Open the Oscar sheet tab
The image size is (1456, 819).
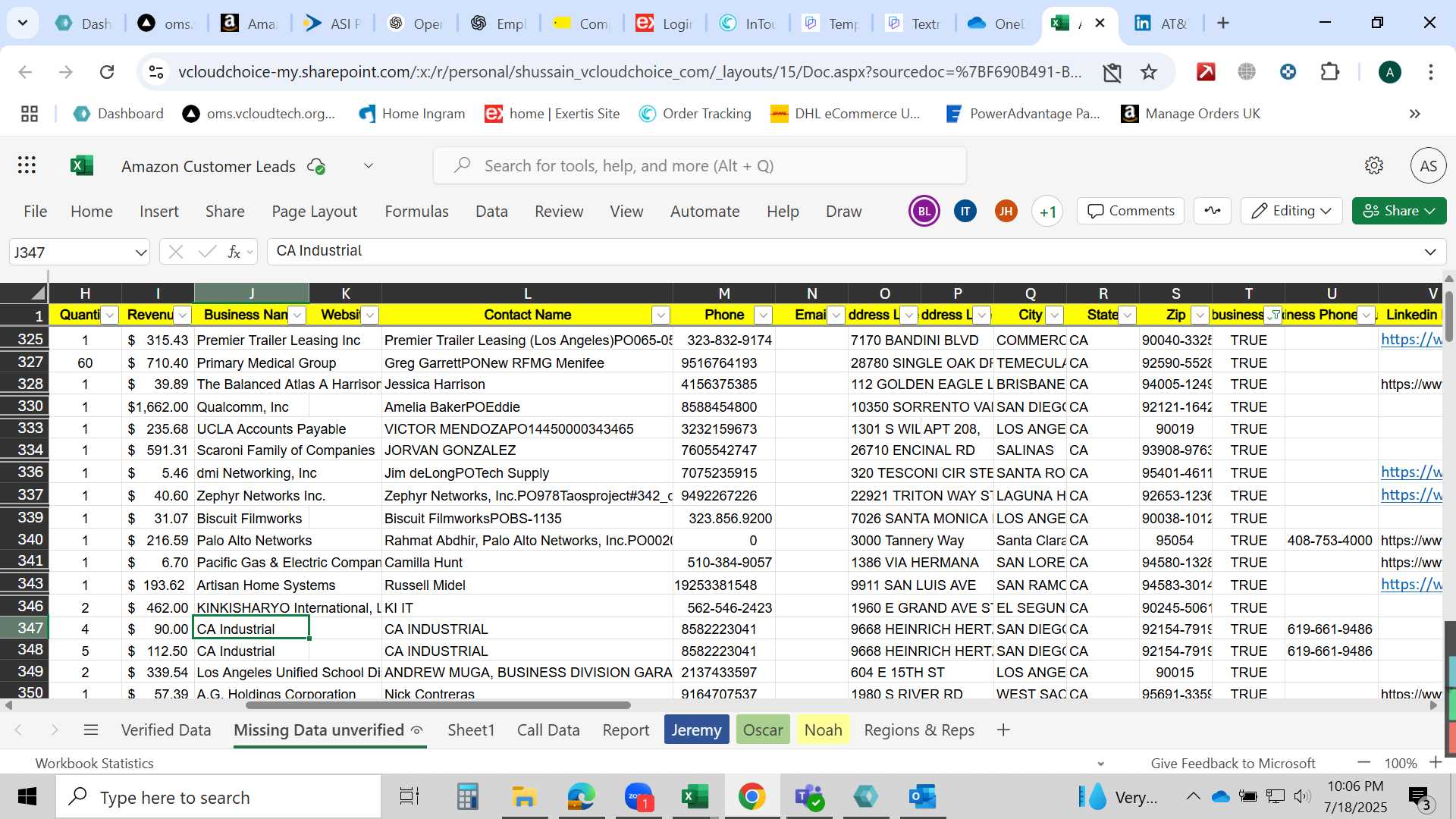coord(763,730)
